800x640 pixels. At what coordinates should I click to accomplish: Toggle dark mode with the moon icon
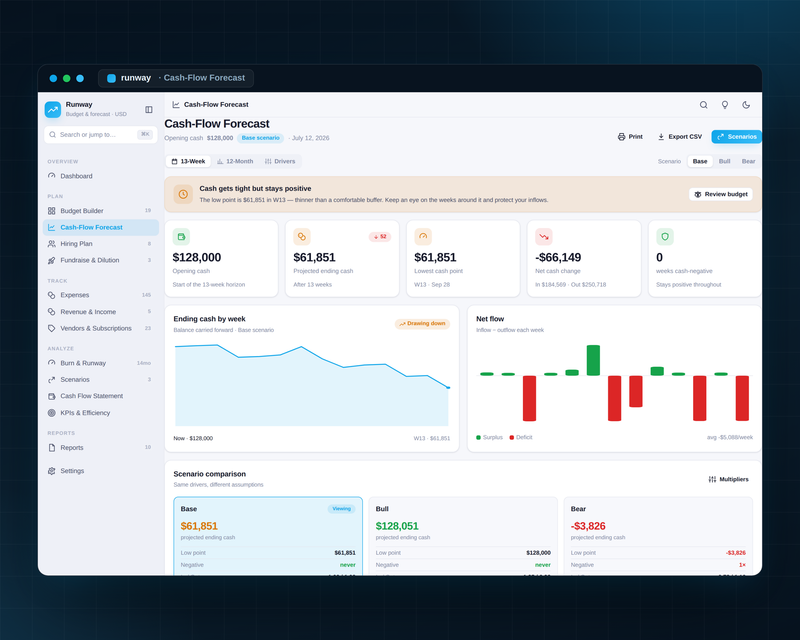tap(746, 105)
